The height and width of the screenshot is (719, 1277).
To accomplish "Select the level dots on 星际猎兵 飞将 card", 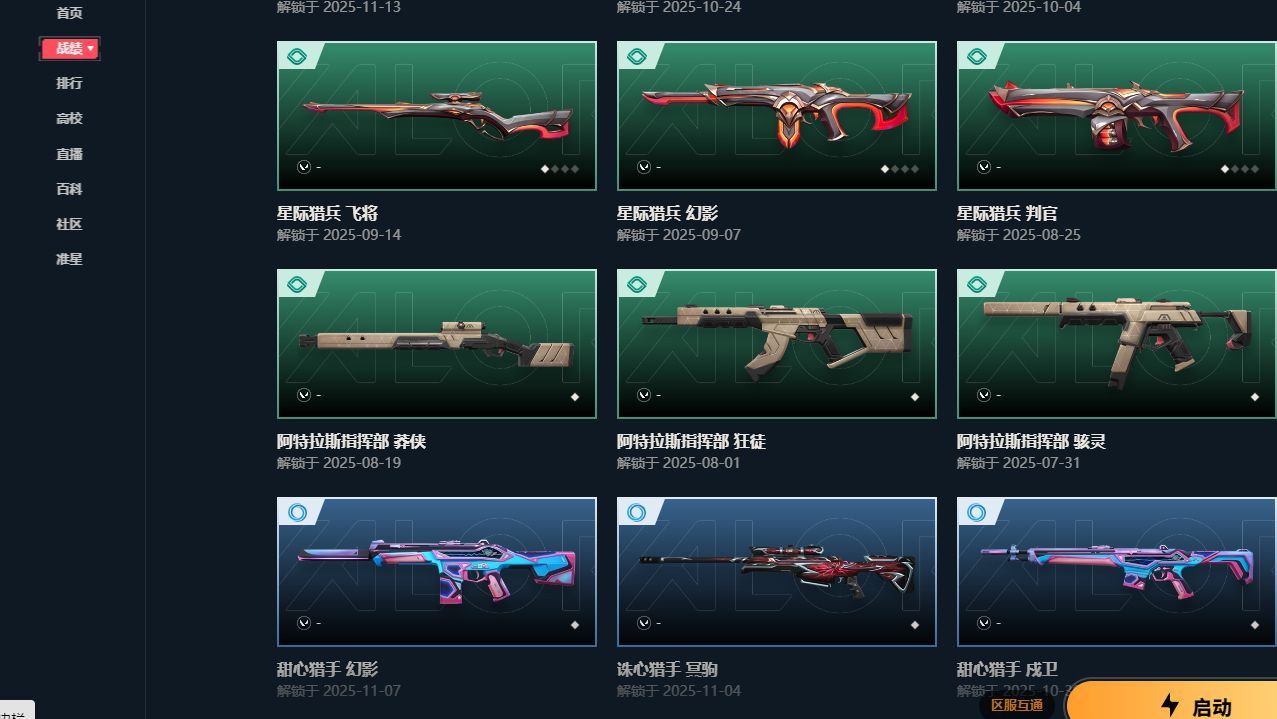I will click(560, 169).
